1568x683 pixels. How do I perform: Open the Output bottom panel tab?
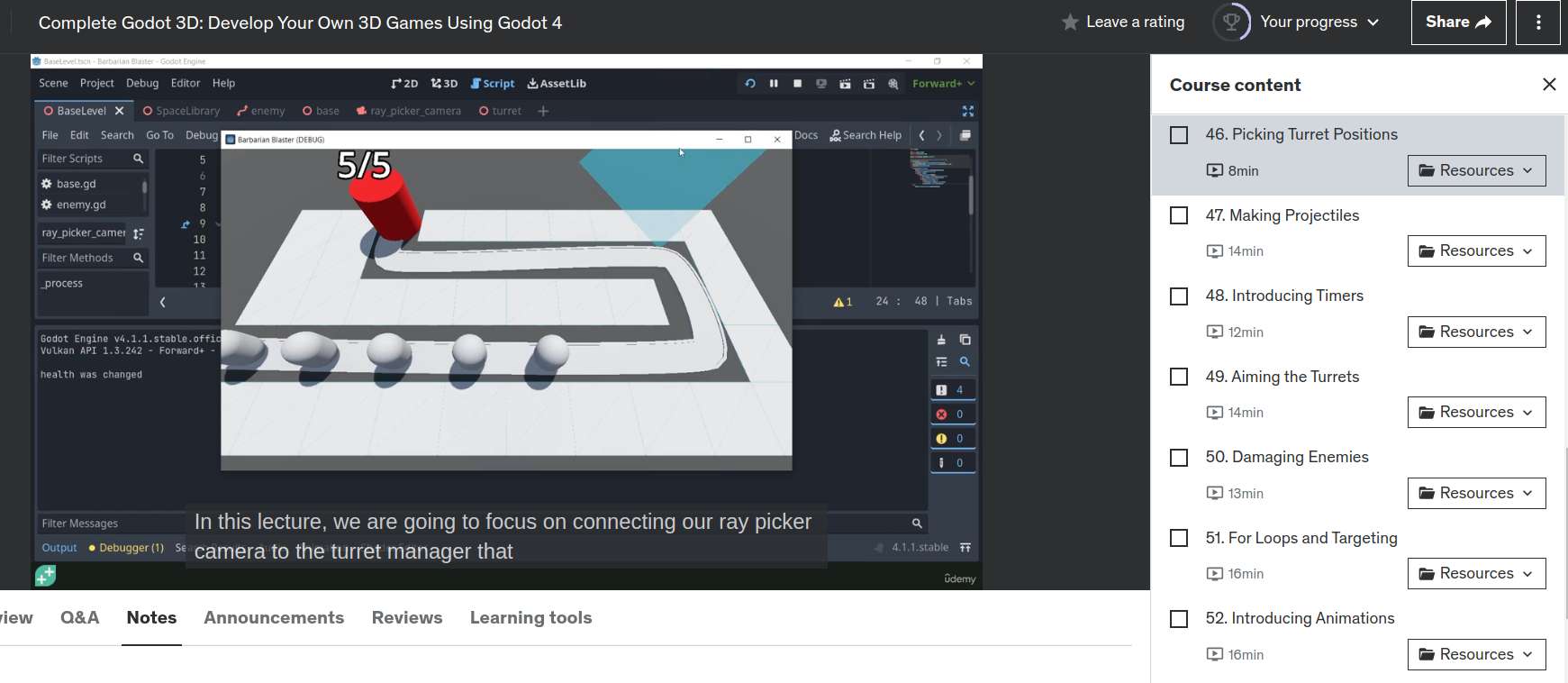(59, 548)
